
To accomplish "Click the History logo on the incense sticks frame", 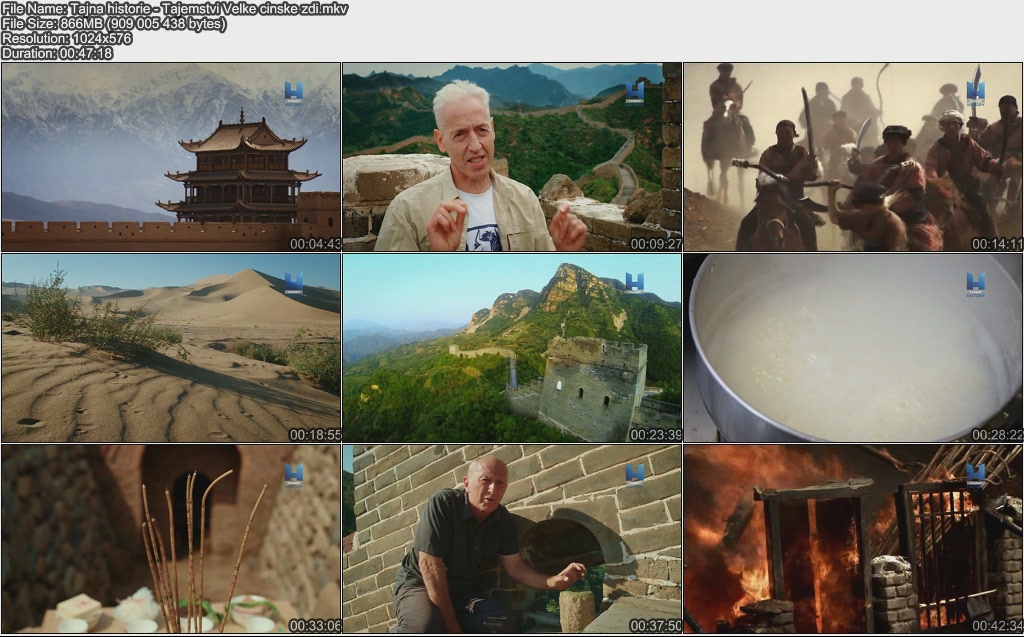I will (293, 474).
